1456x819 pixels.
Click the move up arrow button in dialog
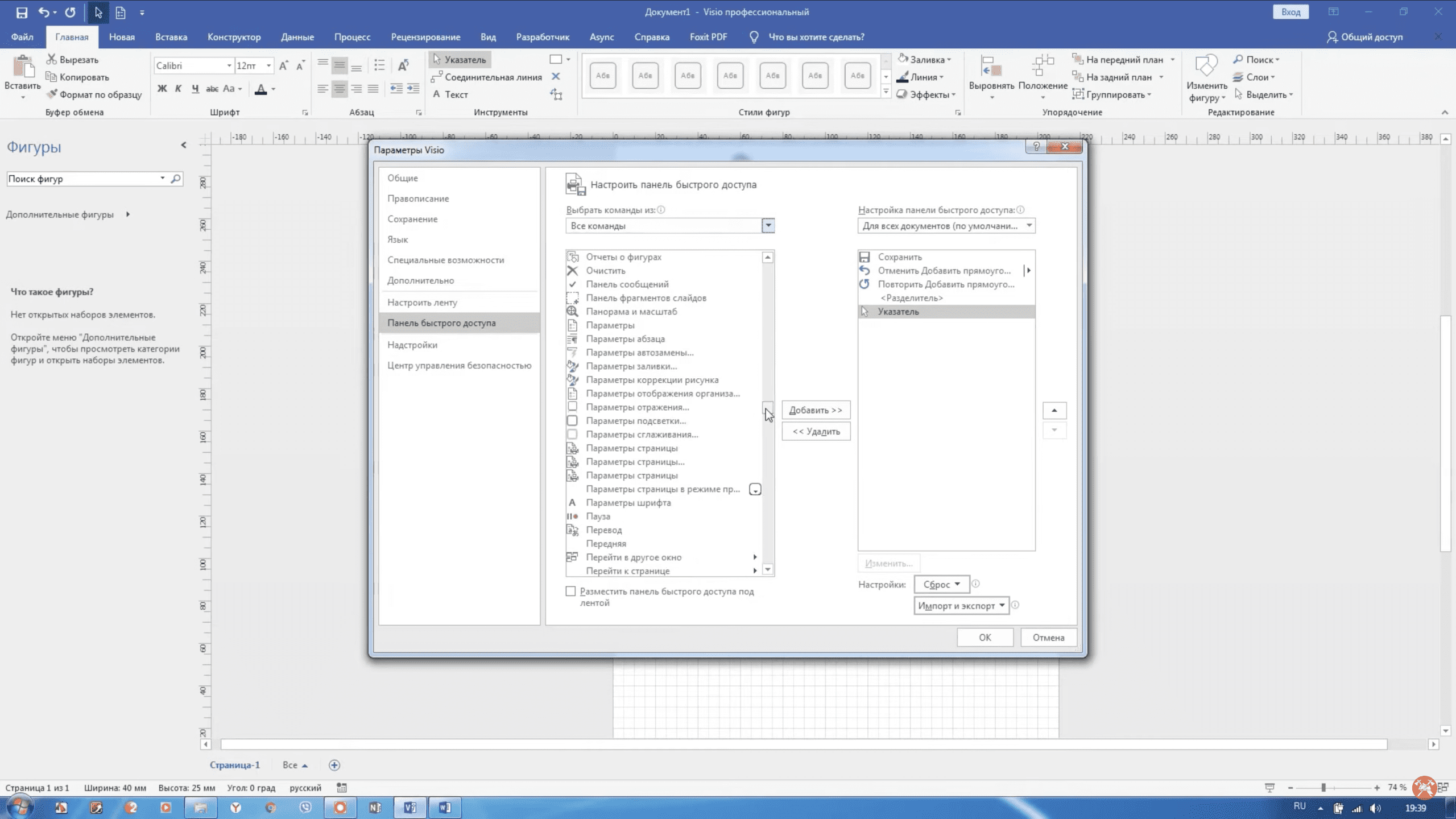click(1054, 410)
